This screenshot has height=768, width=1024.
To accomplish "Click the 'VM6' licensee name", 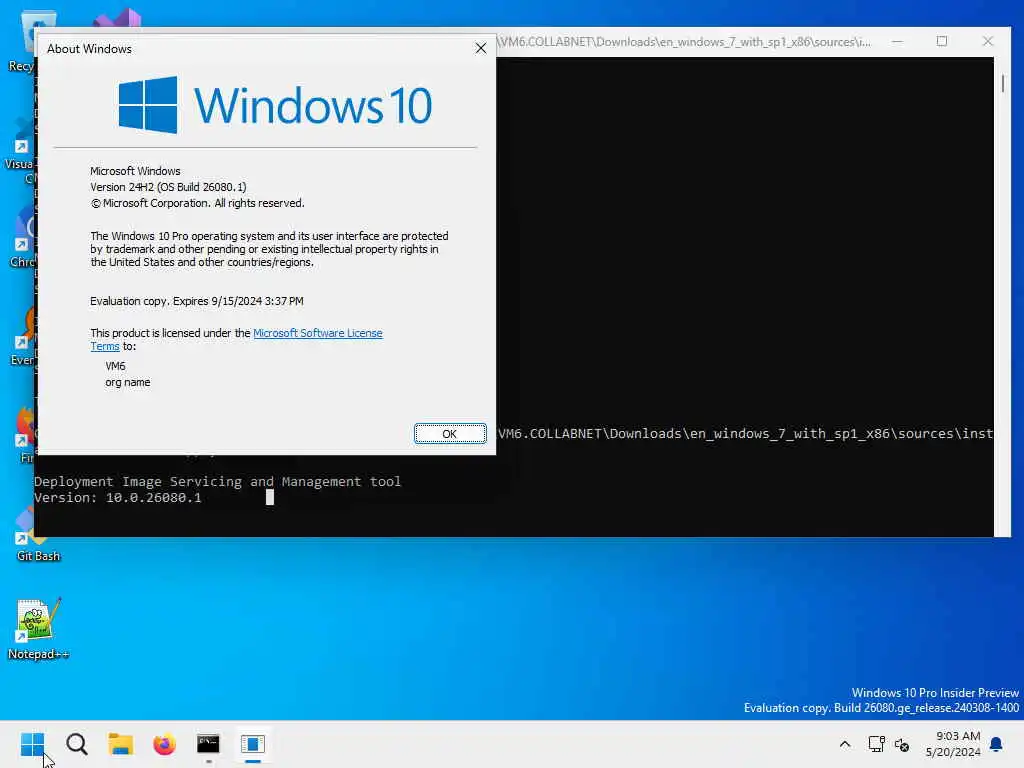I will click(116, 366).
